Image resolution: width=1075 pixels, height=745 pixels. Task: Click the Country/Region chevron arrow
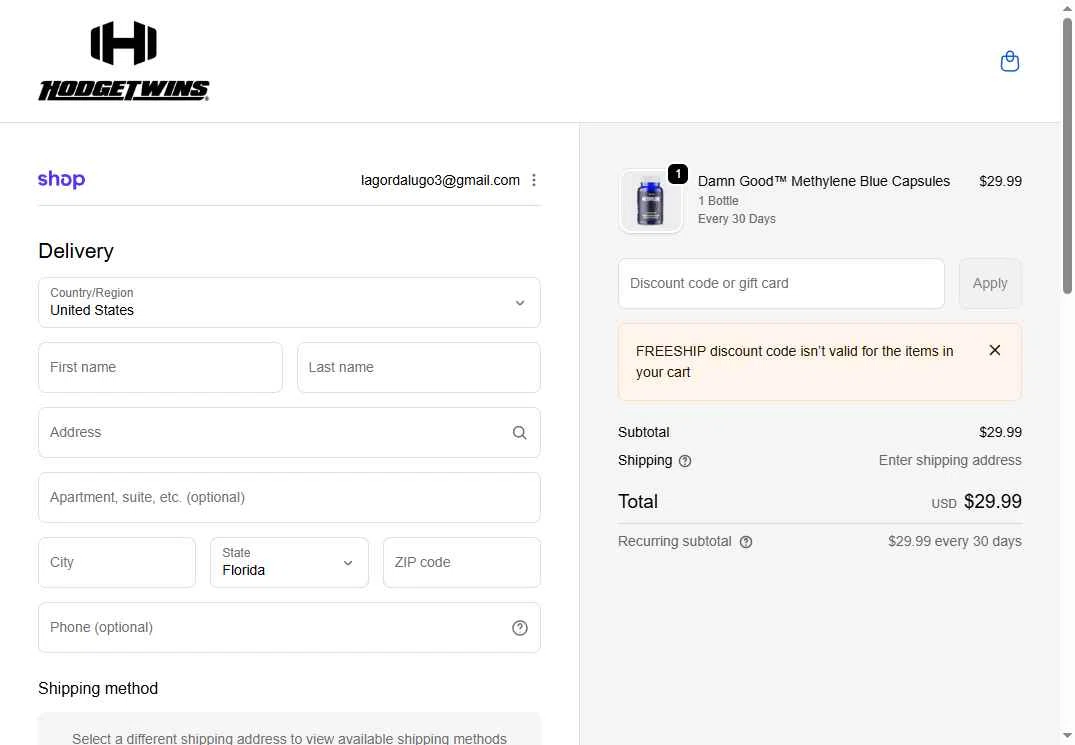click(520, 303)
